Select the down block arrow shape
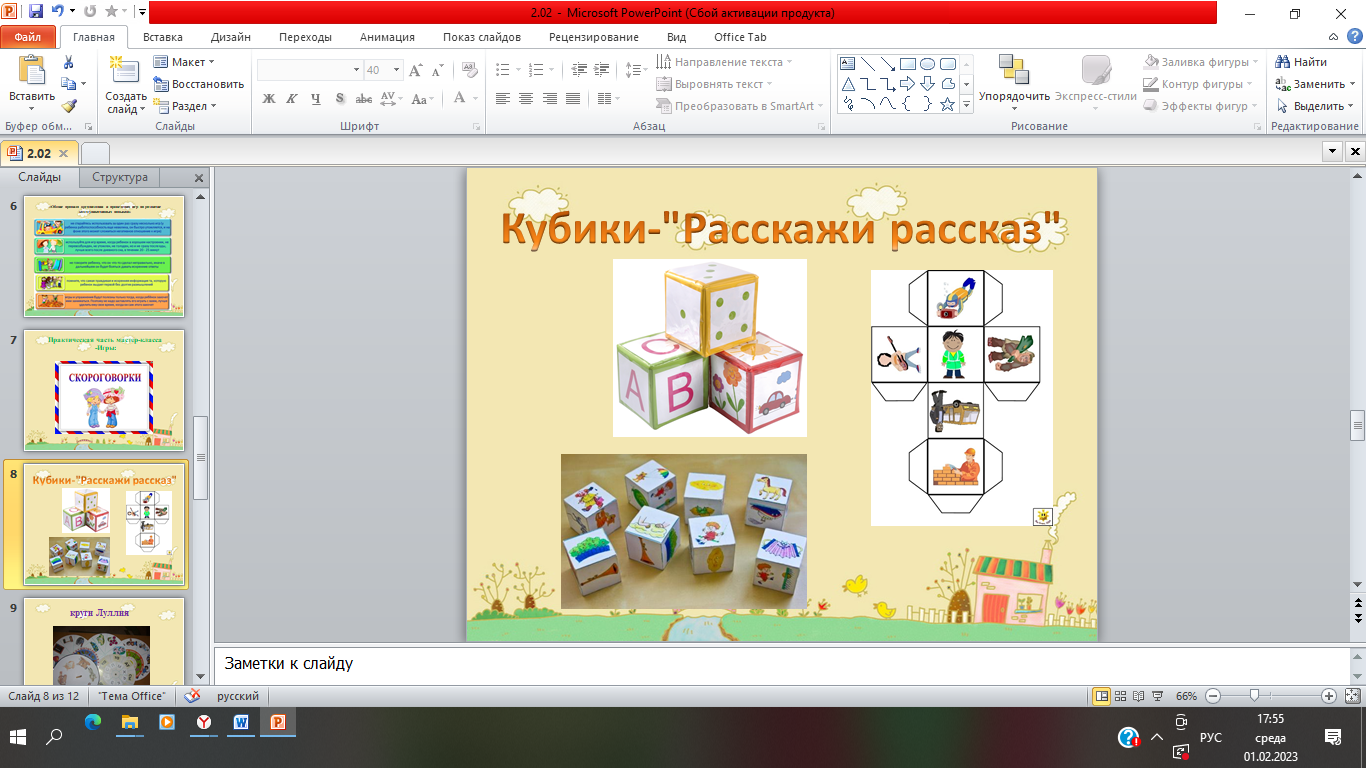1366x768 pixels. [927, 83]
